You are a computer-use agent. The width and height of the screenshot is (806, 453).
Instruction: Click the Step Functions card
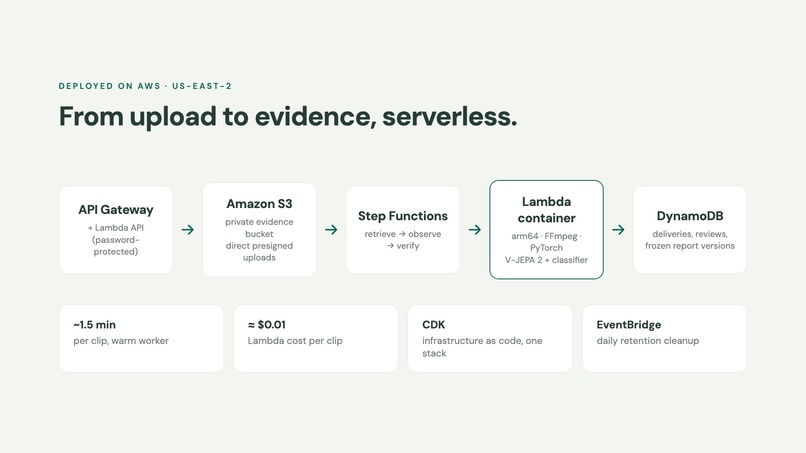[x=402, y=230]
